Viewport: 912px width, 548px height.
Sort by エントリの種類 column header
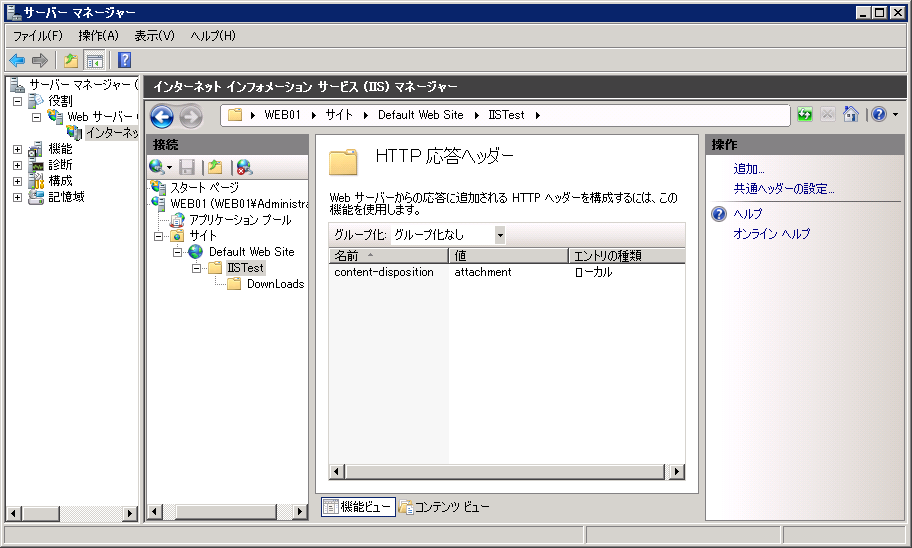627,255
